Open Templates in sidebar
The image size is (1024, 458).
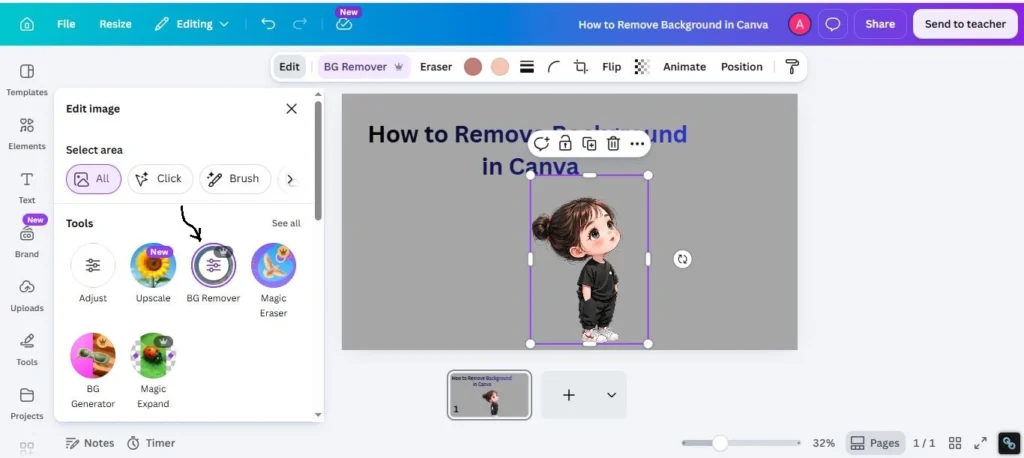pos(27,80)
